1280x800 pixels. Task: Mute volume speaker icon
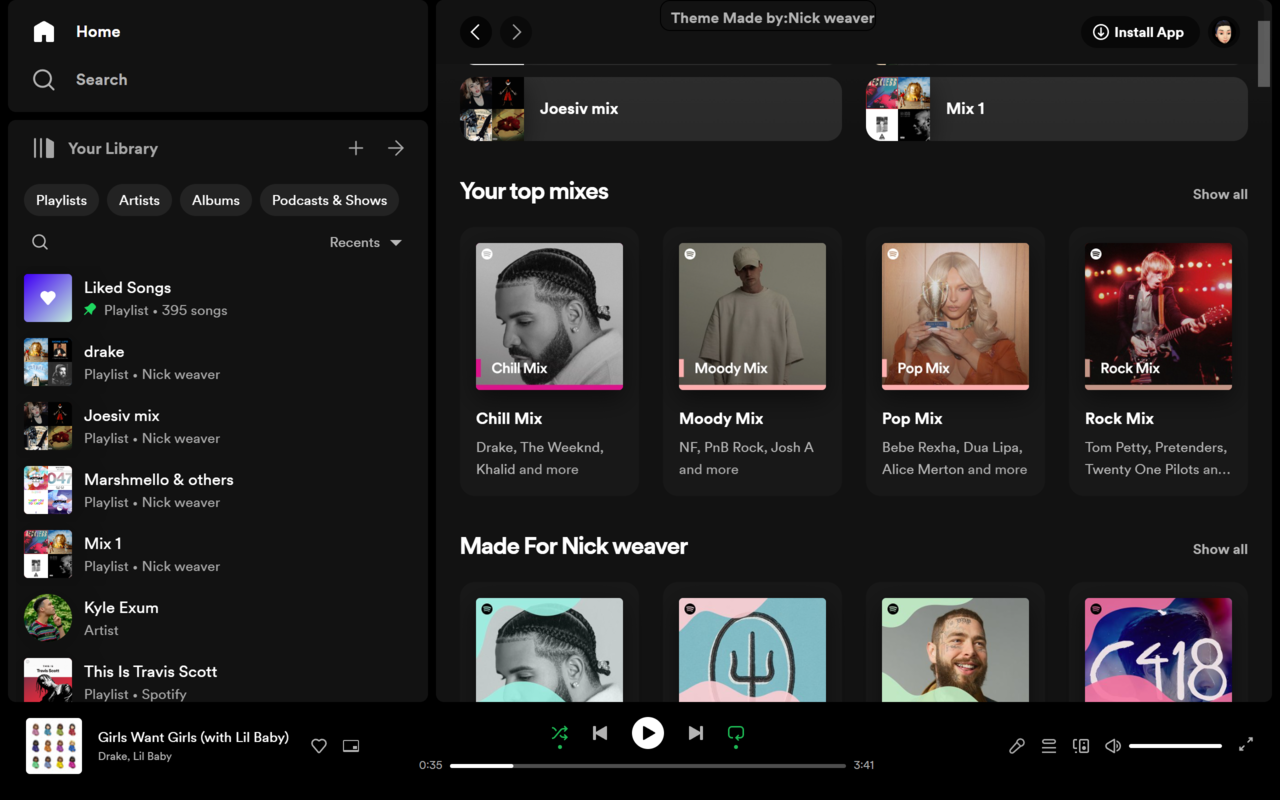1113,746
